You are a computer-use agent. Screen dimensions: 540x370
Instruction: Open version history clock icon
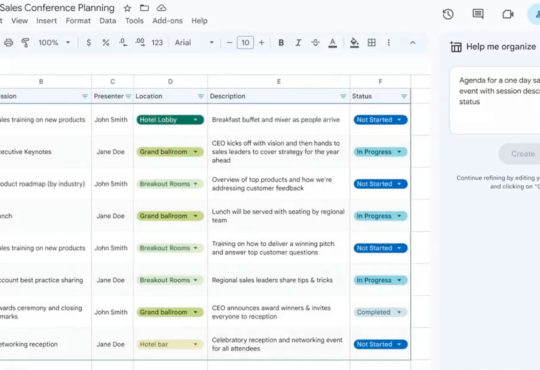pyautogui.click(x=448, y=14)
